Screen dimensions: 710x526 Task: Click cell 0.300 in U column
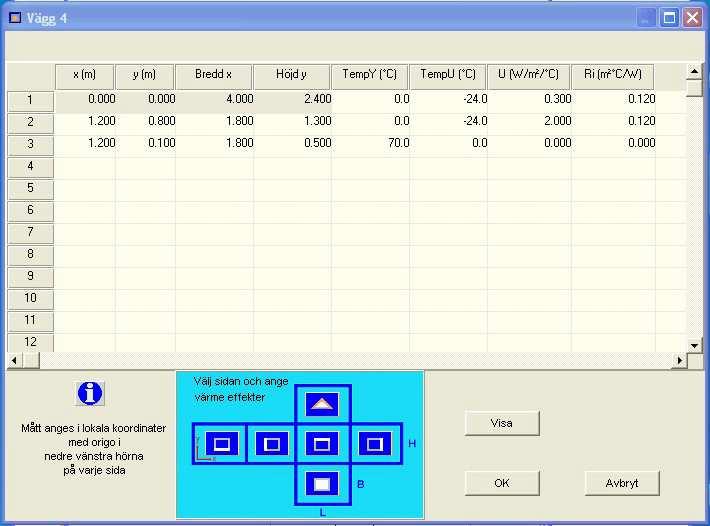529,101
